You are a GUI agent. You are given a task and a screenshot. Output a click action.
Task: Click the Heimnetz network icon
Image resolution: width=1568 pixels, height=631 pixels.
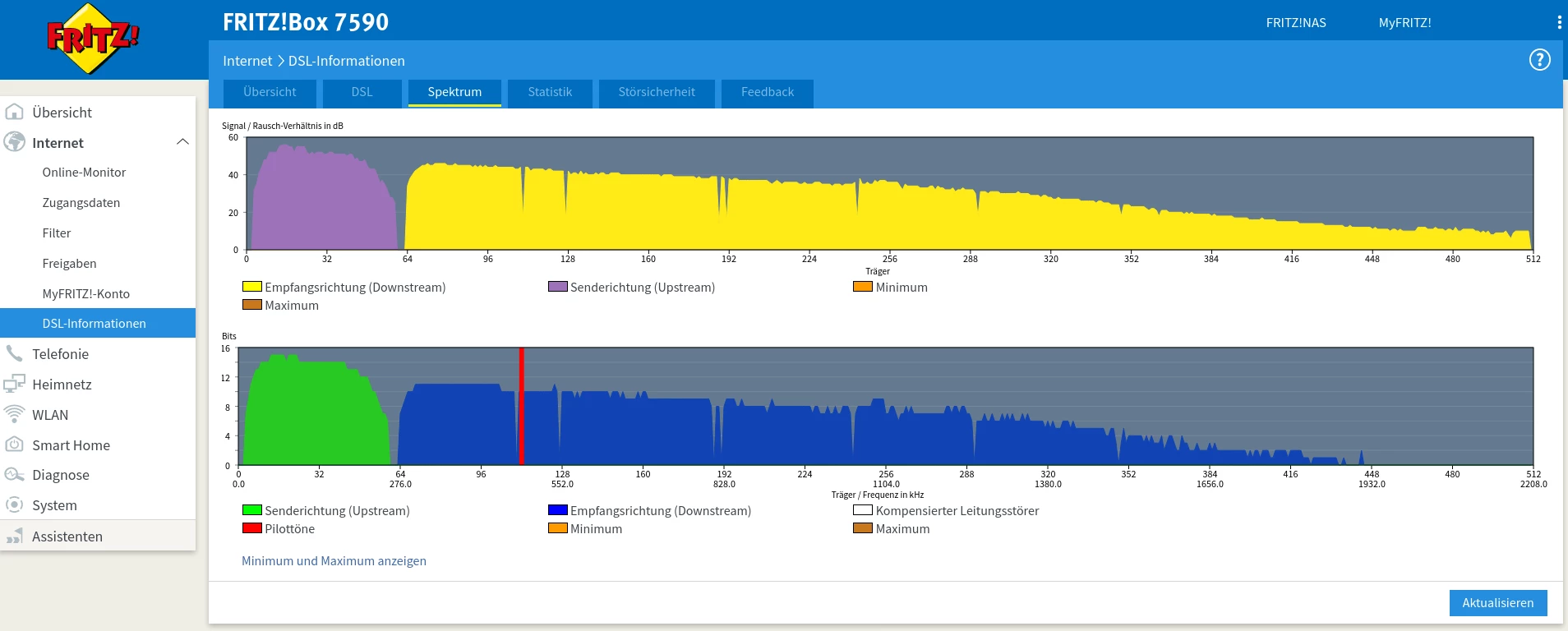[14, 385]
